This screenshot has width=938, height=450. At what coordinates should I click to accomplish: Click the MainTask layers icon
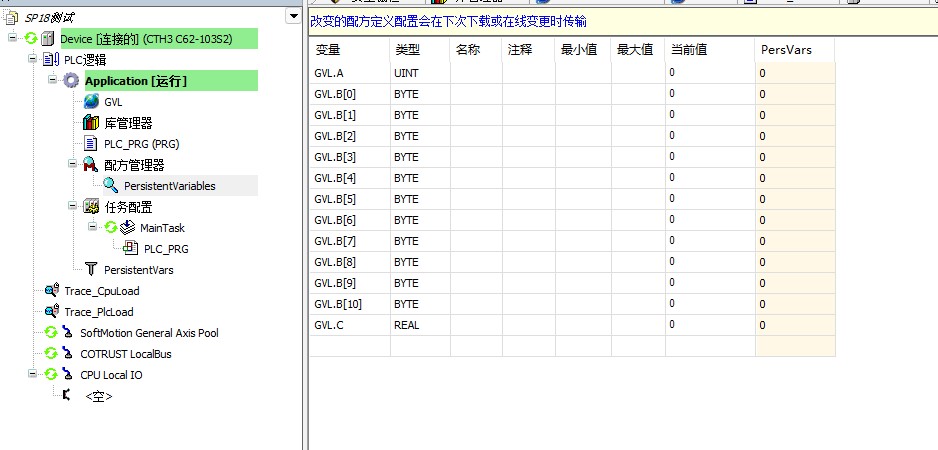[x=127, y=227]
